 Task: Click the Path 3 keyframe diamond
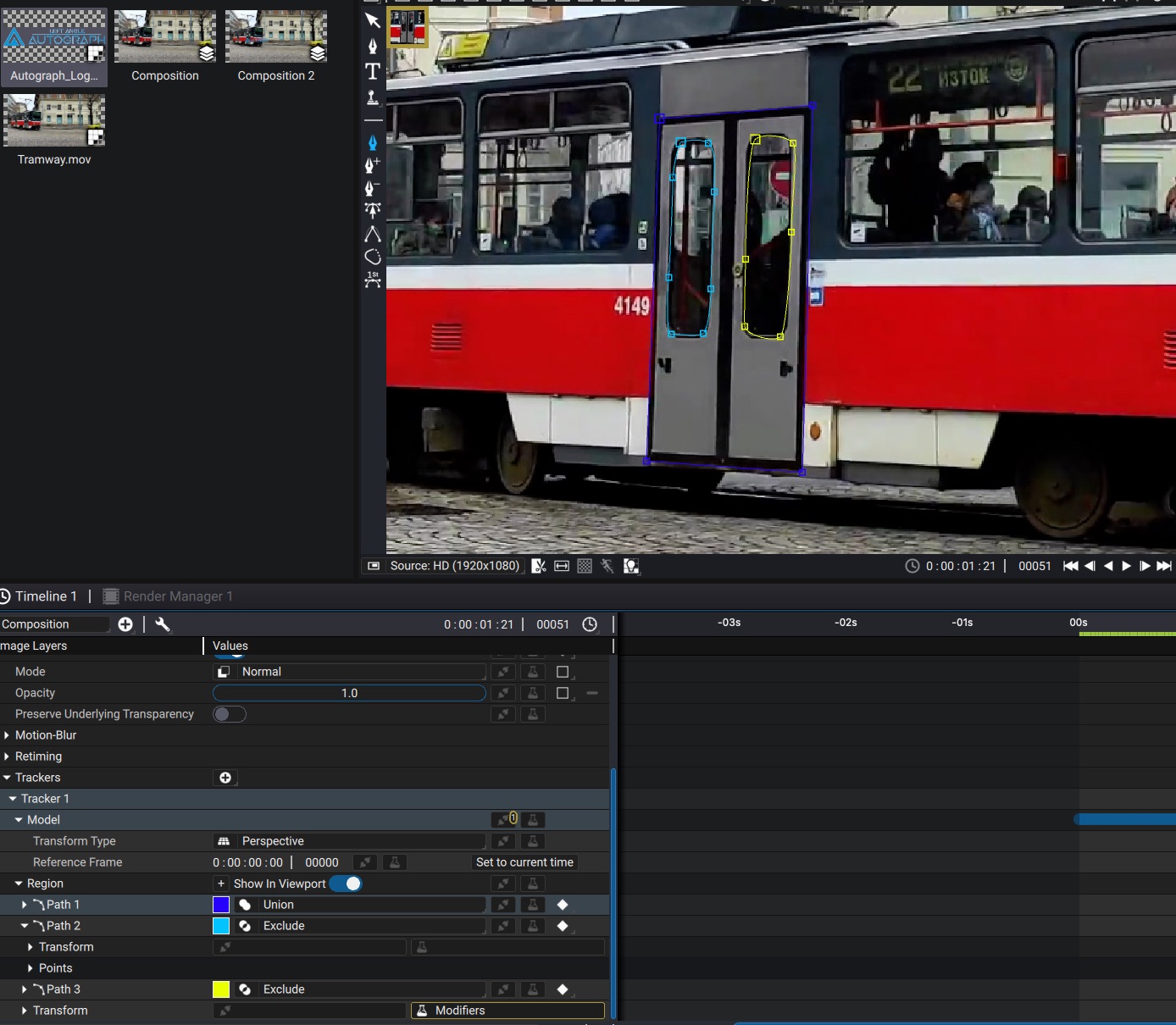point(563,989)
